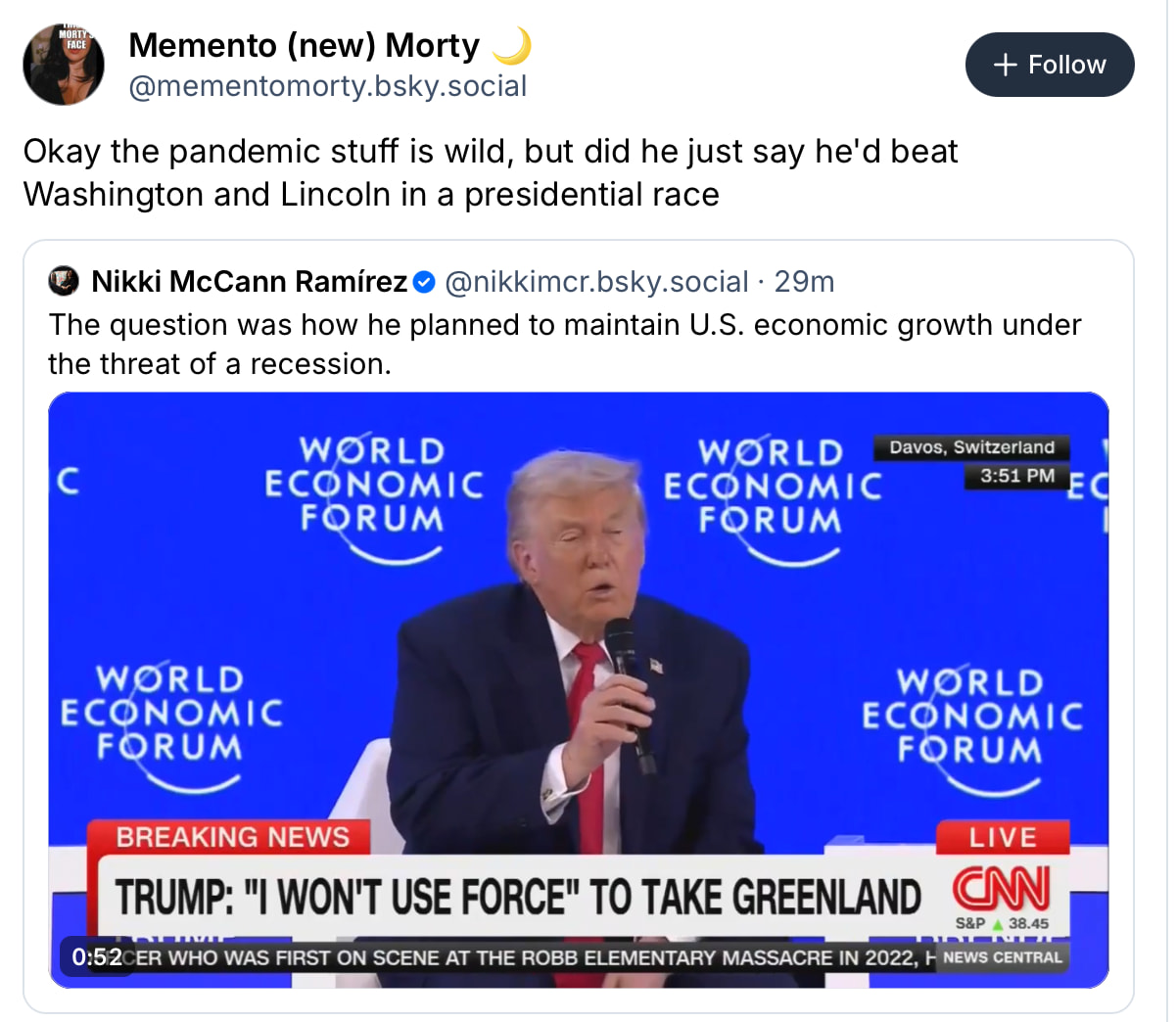Screen dimensions: 1176x1022
Task: Click the 0:52 video duration badge
Action: point(97,956)
